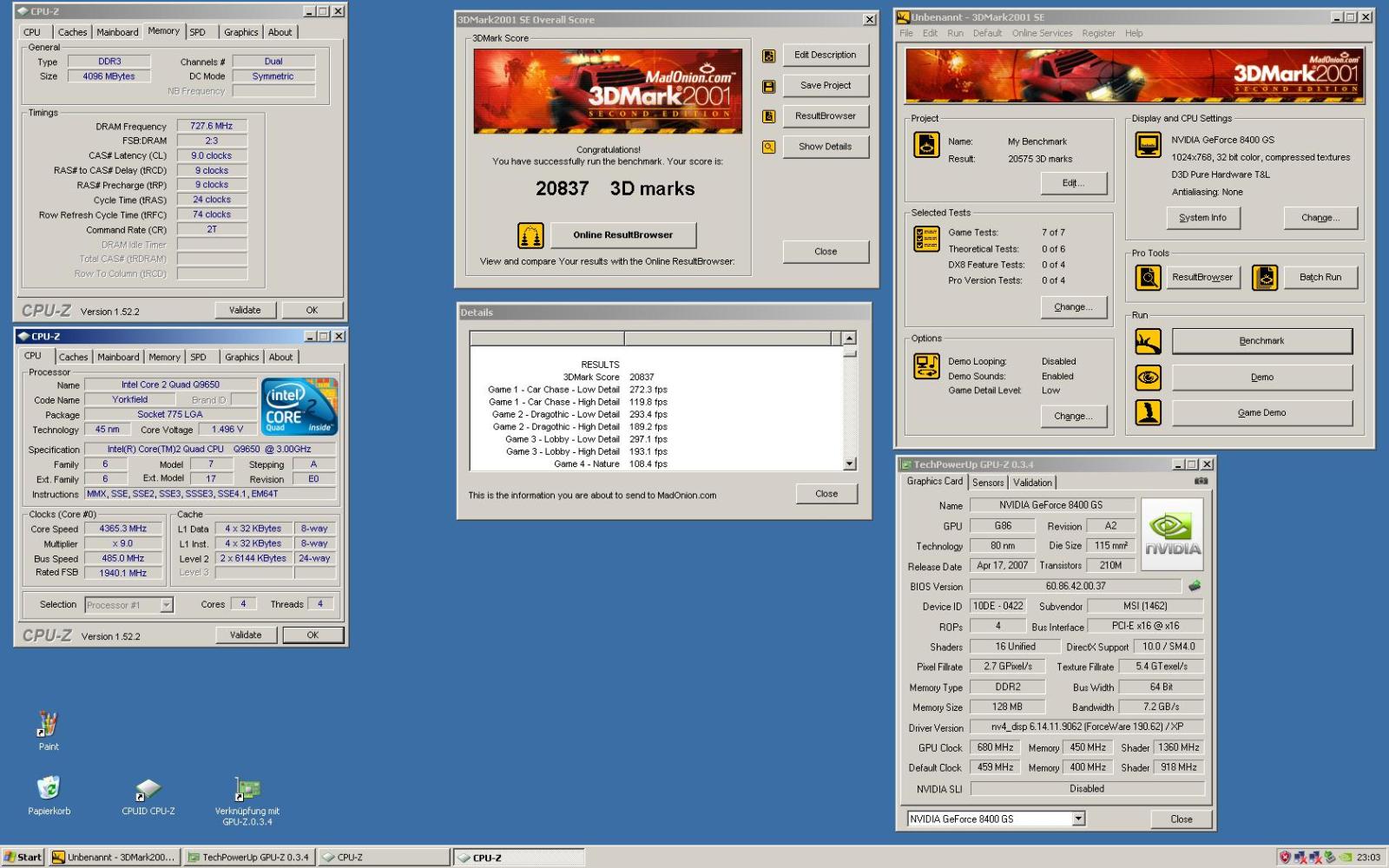Click the 3DMark2001 banner in score window
The height and width of the screenshot is (868, 1389).
click(x=608, y=90)
